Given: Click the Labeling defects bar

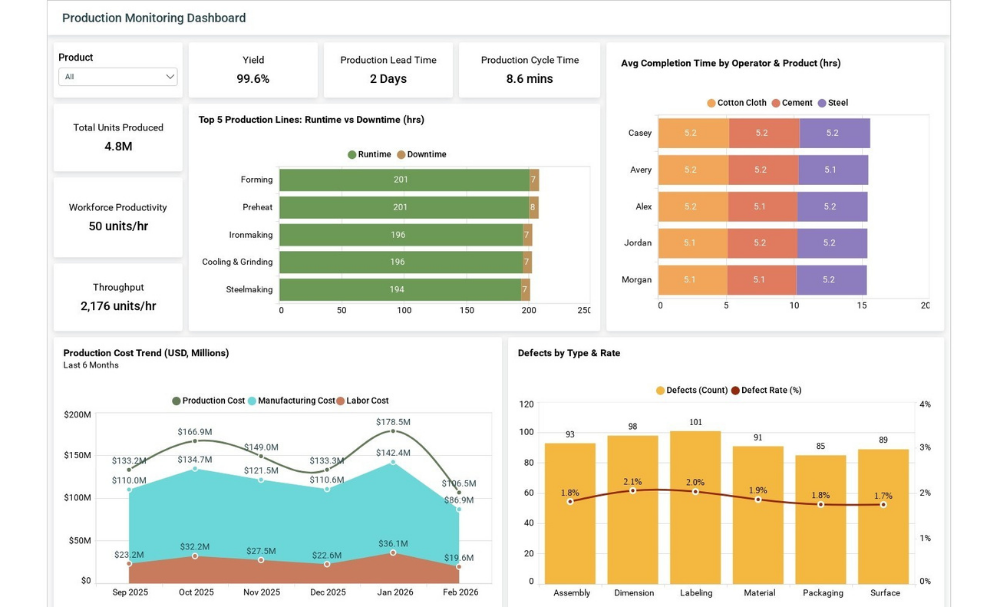Looking at the screenshot, I should pos(695,507).
